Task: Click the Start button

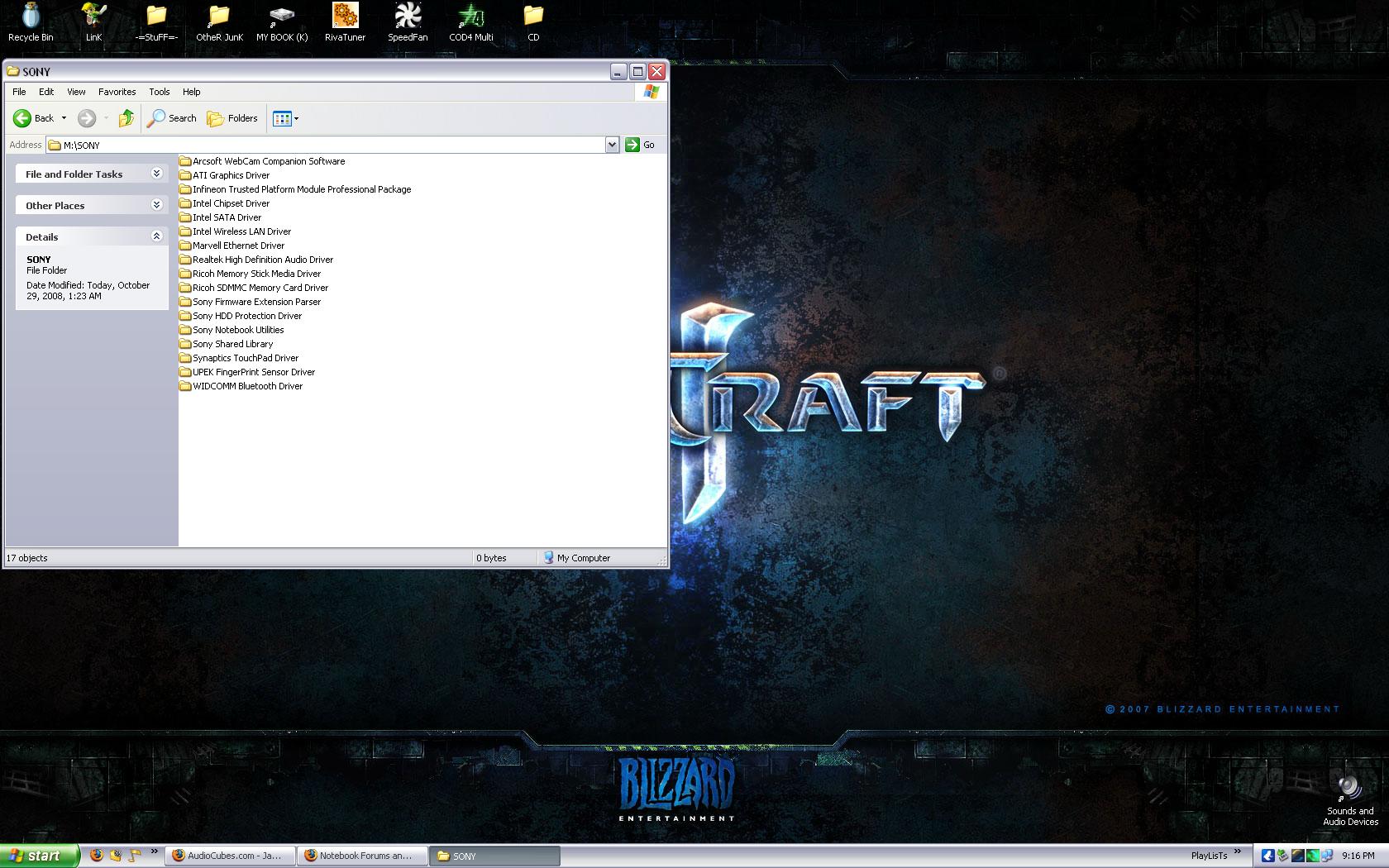Action: coord(39,856)
